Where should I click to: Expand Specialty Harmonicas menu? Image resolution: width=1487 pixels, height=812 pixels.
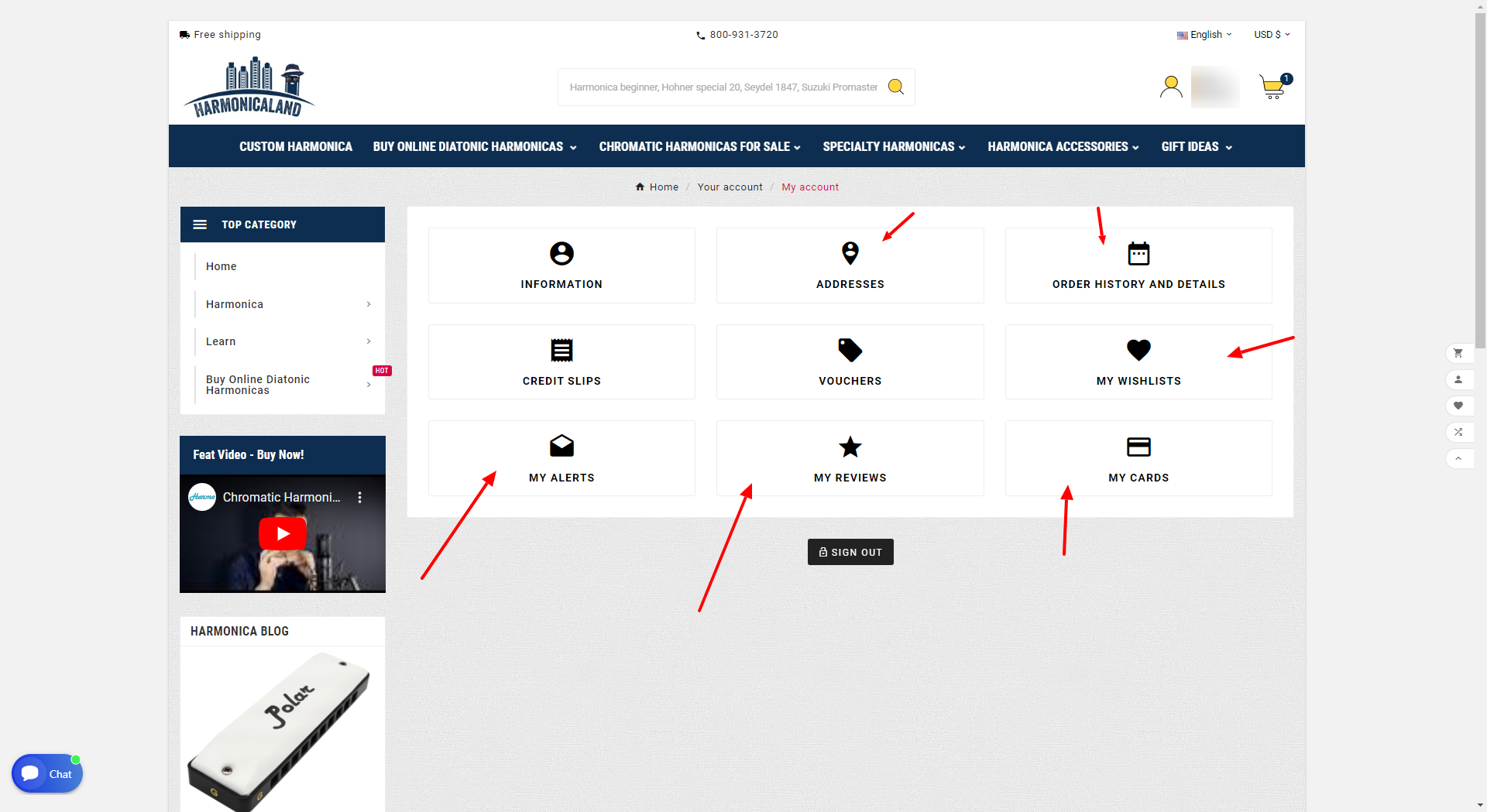click(x=894, y=146)
